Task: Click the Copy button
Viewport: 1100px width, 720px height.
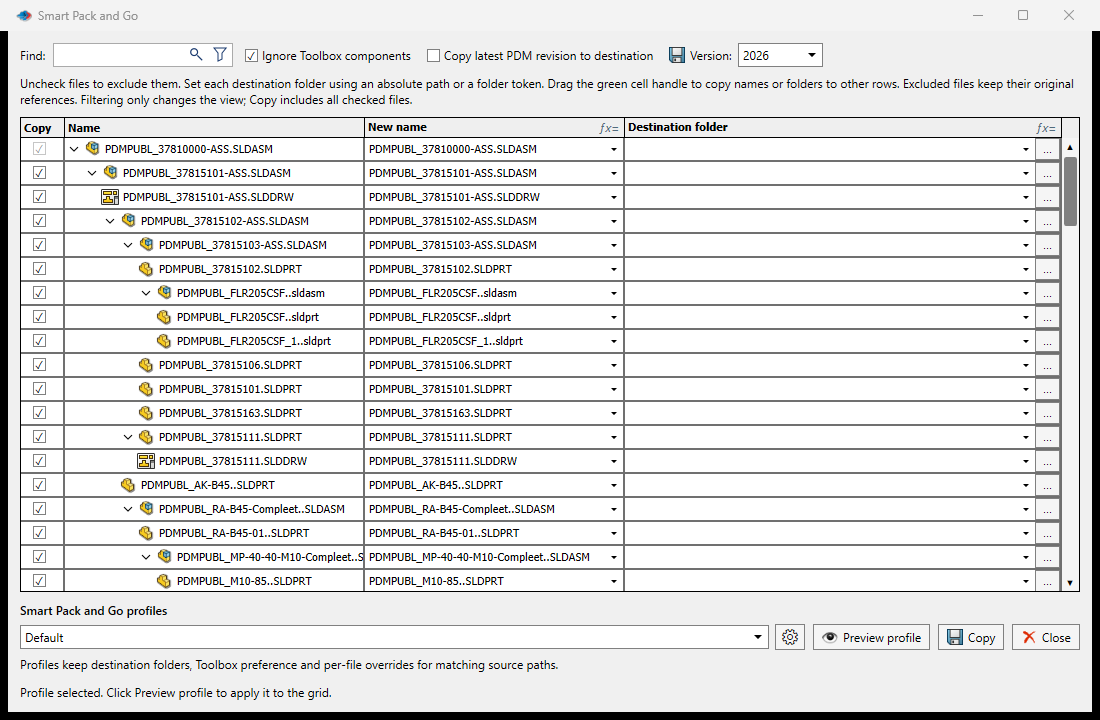Action: pyautogui.click(x=971, y=637)
